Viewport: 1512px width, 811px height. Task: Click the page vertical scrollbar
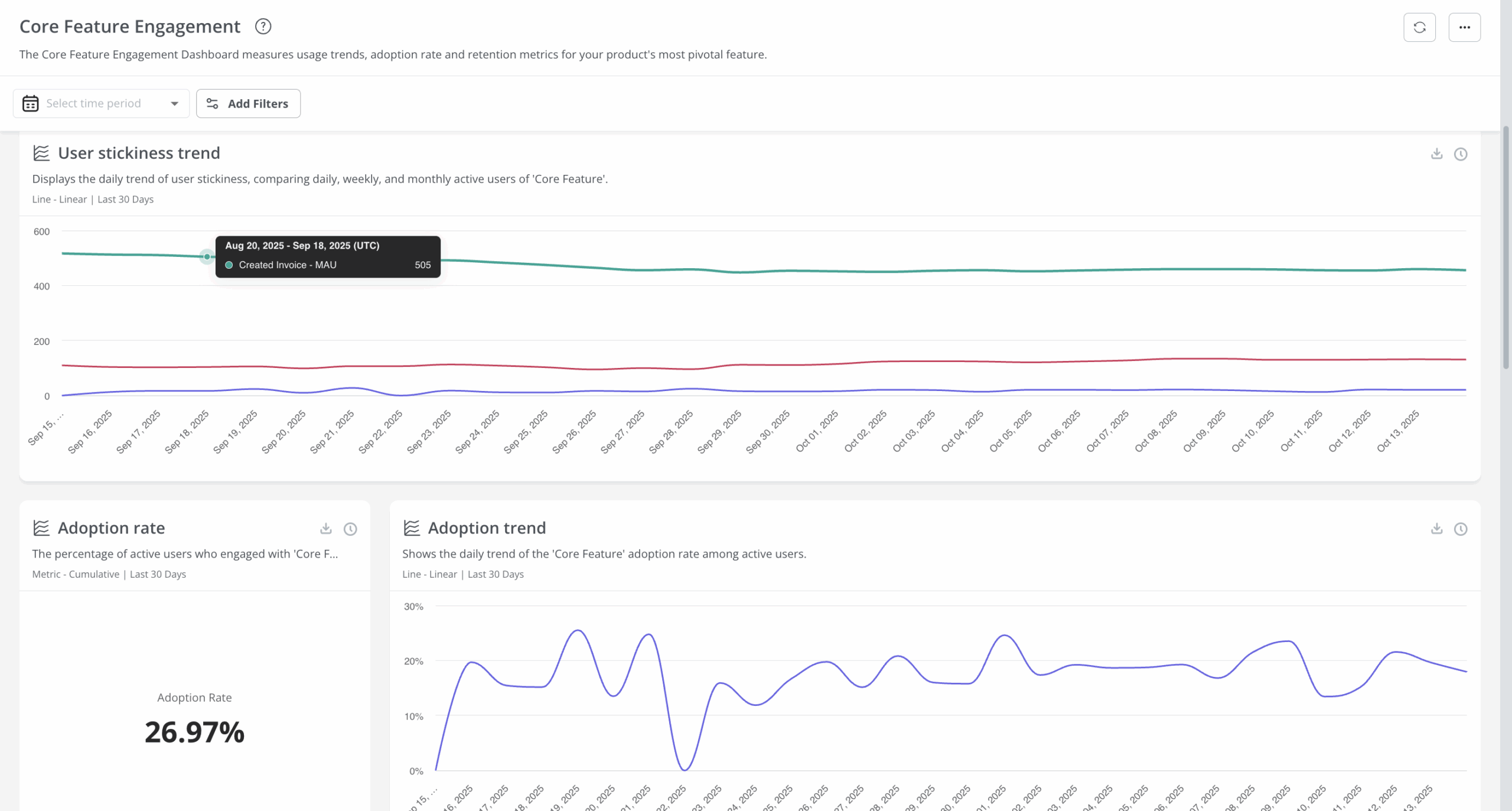click(1506, 248)
